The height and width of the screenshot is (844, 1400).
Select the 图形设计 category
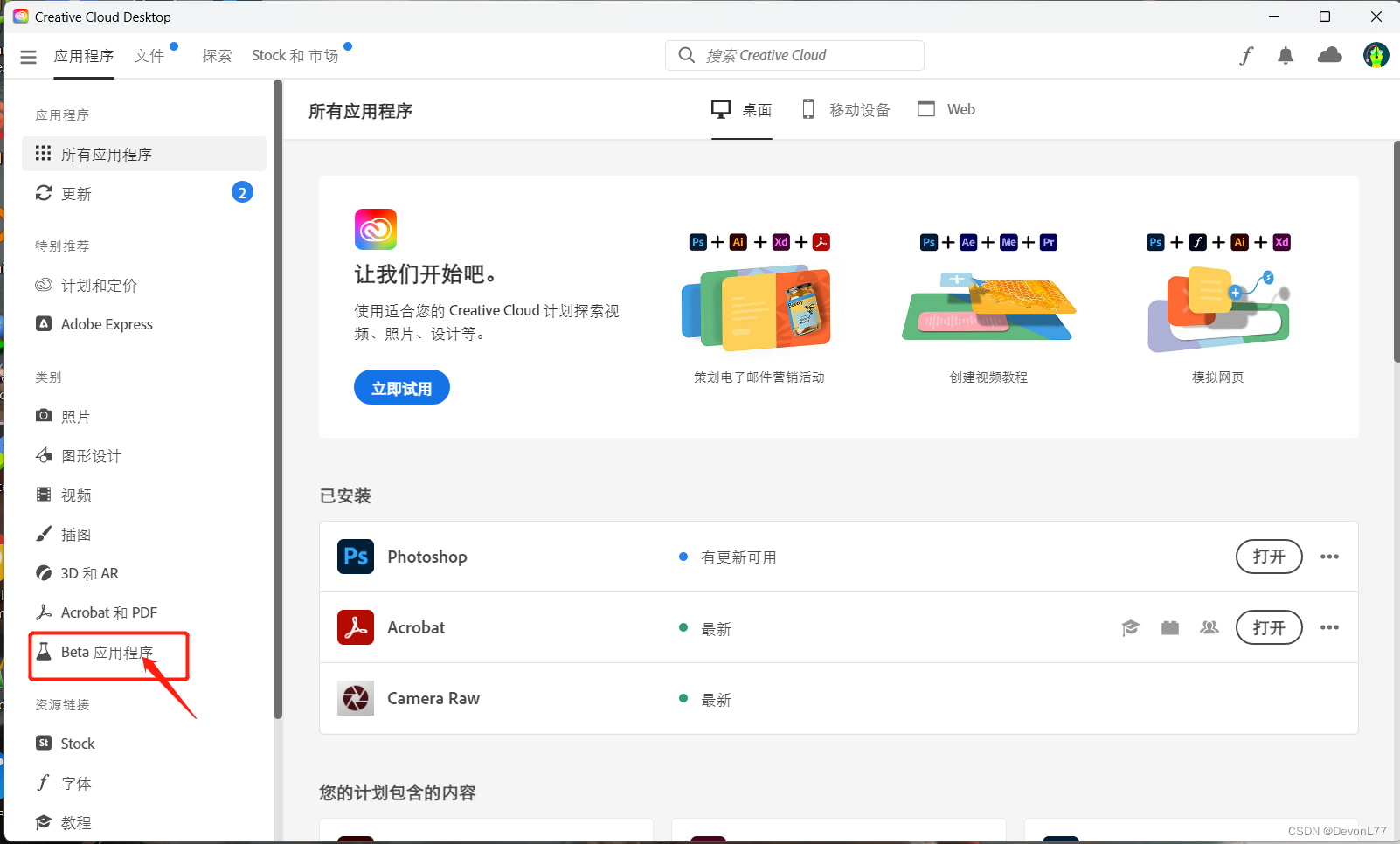click(144, 455)
